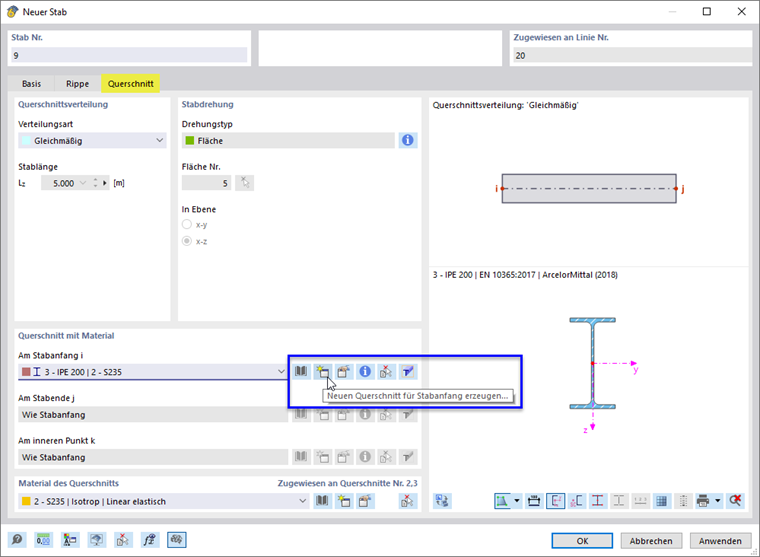The image size is (760, 557).
Task: Click Drehungstyp Fläche field
Action: click(288, 141)
